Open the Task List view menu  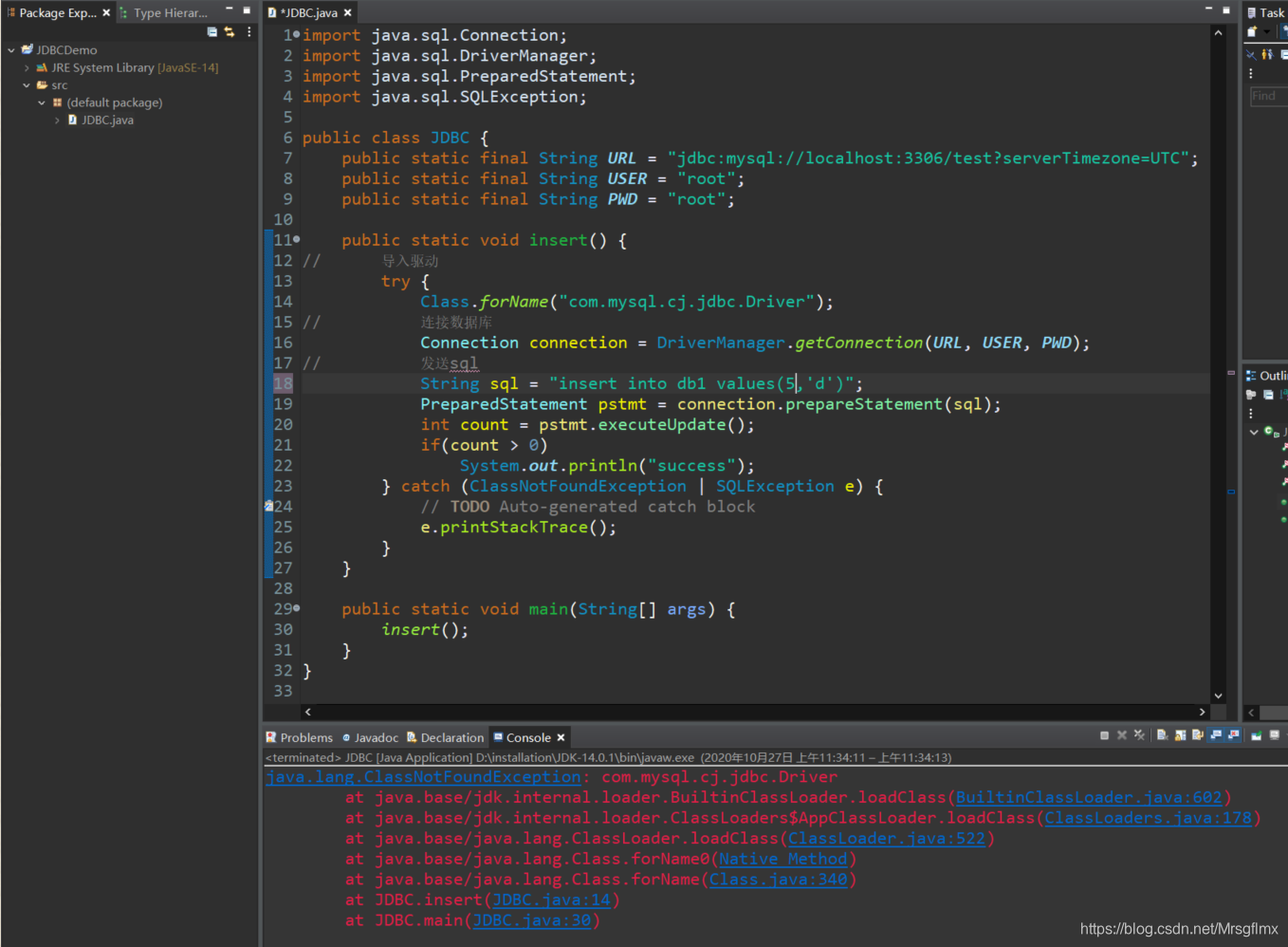tap(1251, 74)
